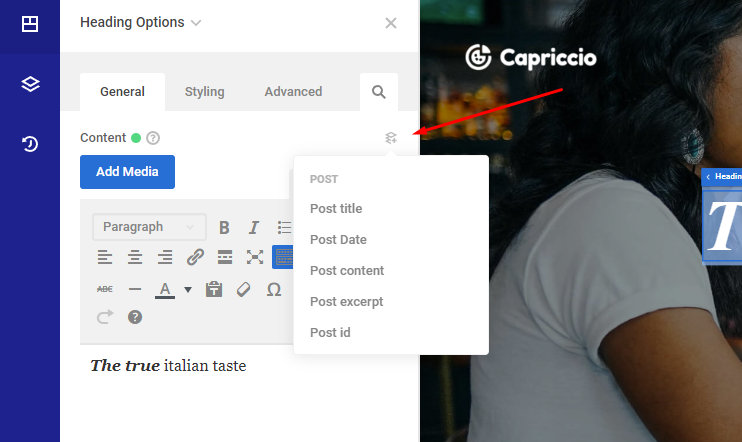Viewport: 742px width, 442px height.
Task: Switch to the Styling tab
Action: (204, 92)
